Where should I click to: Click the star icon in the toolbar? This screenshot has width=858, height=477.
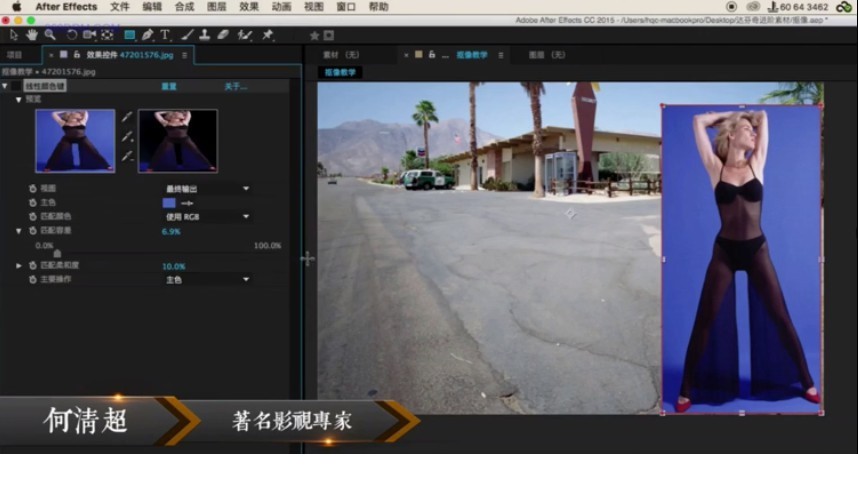tap(314, 36)
